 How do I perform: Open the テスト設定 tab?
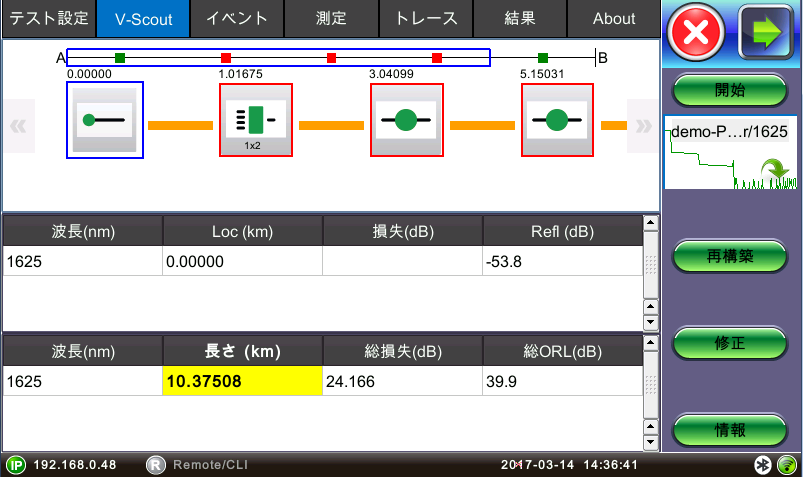coord(48,18)
